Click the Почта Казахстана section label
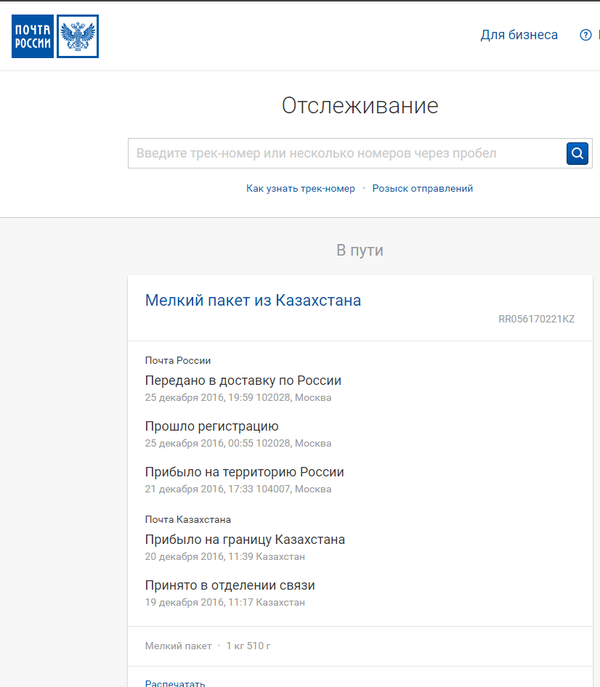This screenshot has width=600, height=687. pos(188,519)
